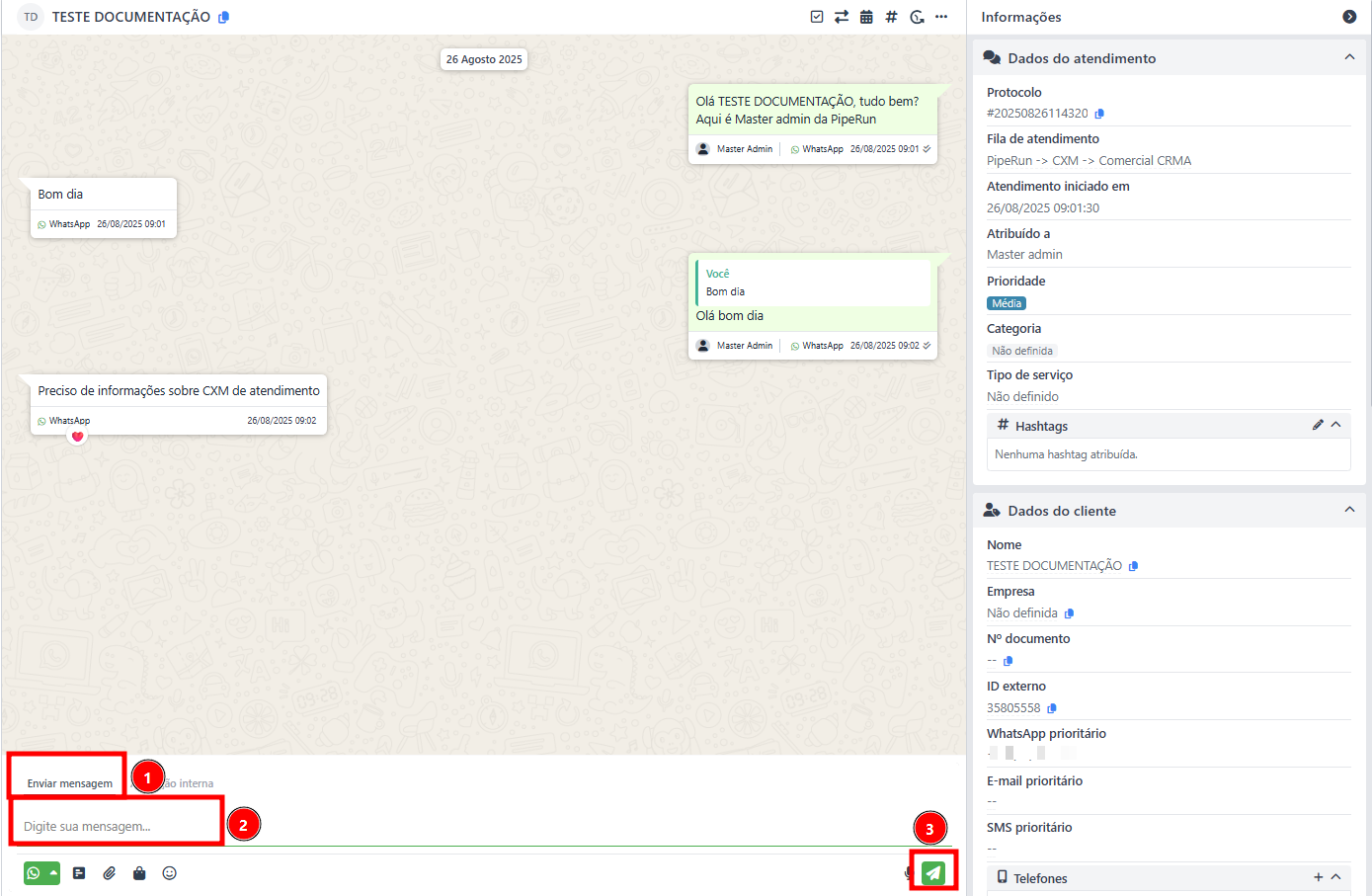Open the three-dots more options menu
Viewport: 1372px width, 896px height.
(x=941, y=17)
